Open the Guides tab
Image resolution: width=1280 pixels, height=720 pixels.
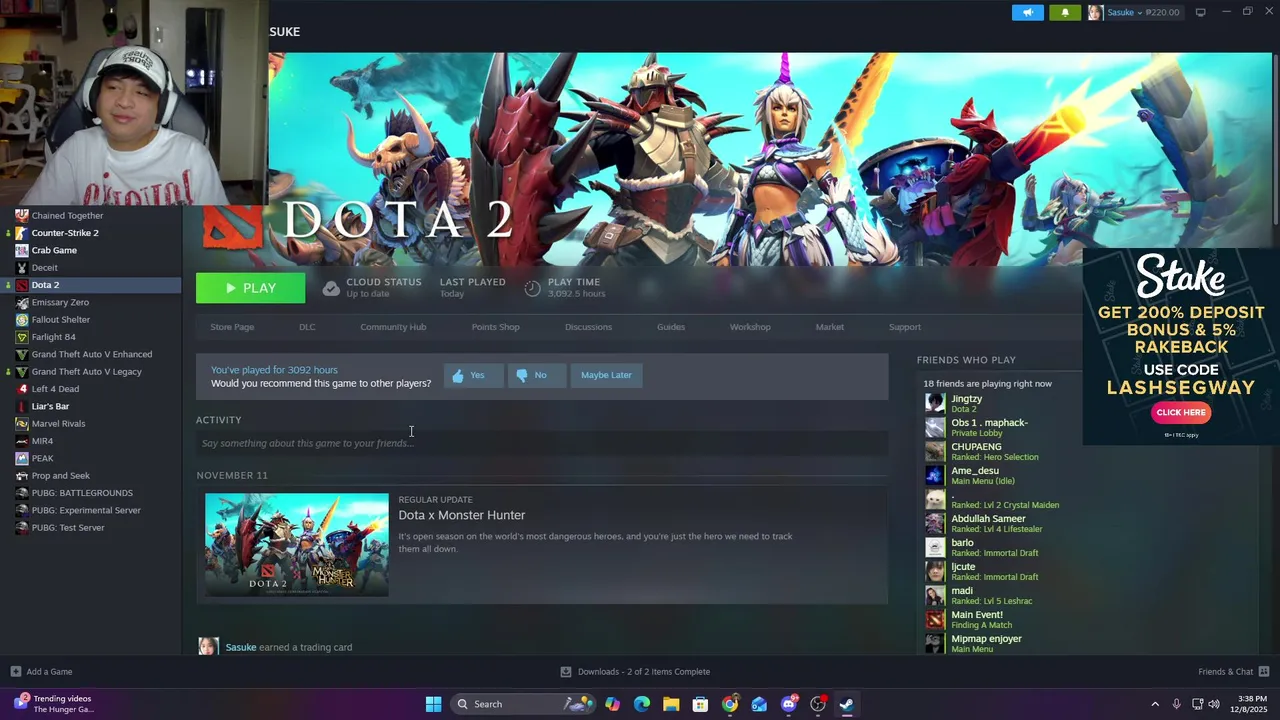pyautogui.click(x=671, y=327)
